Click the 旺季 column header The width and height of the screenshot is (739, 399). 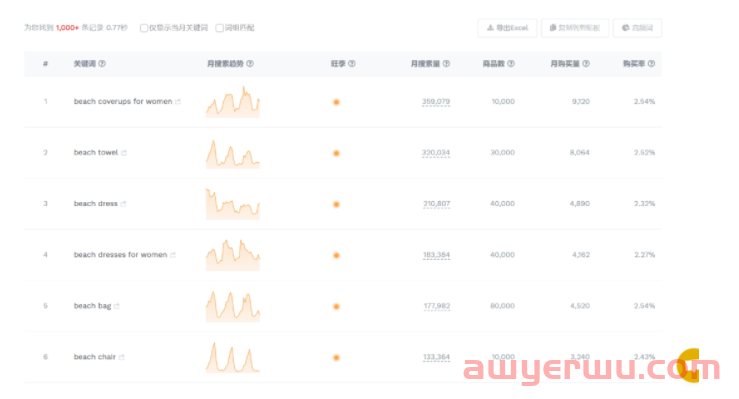pos(338,64)
